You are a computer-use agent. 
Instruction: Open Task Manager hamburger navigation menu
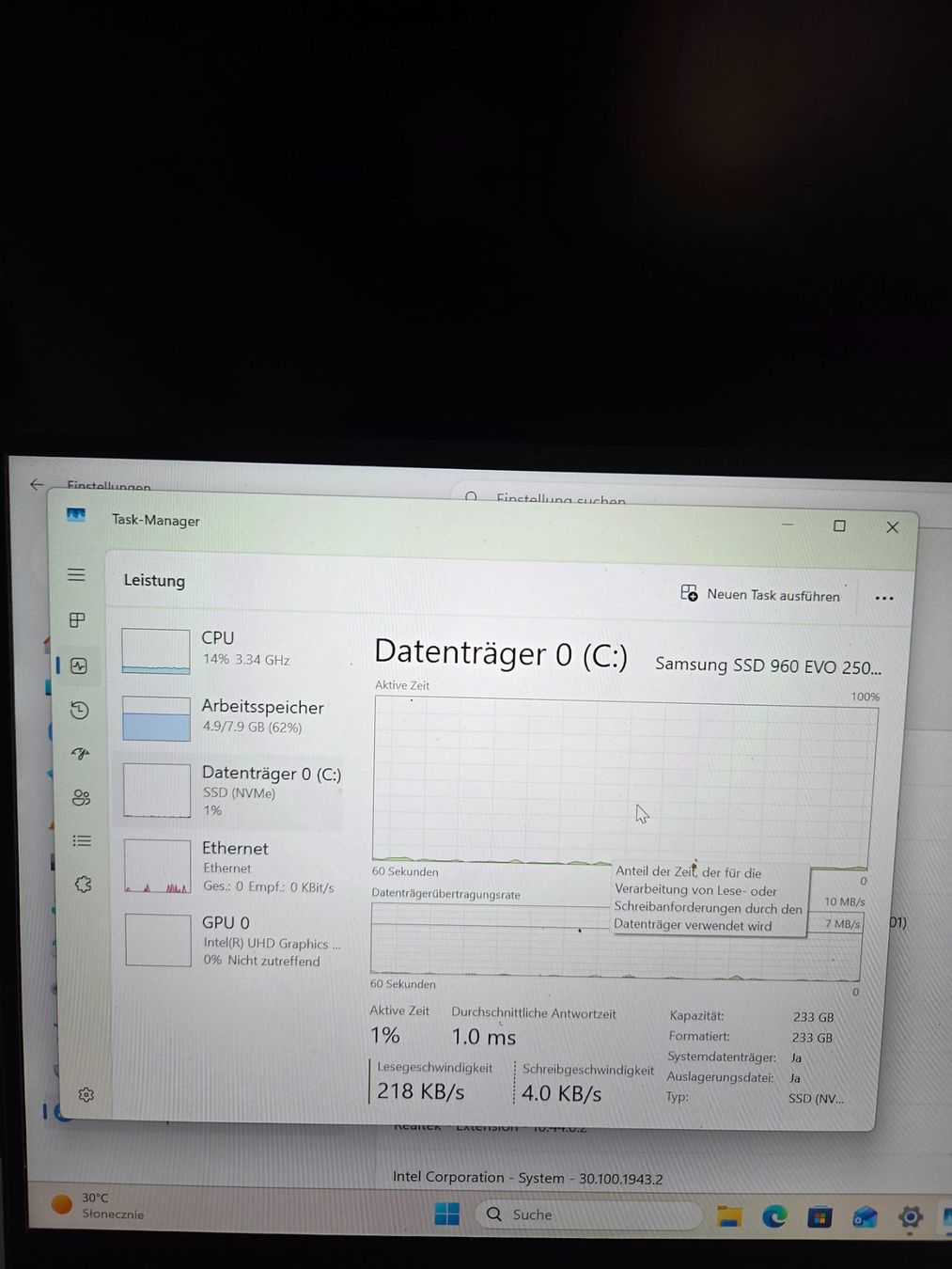click(77, 574)
